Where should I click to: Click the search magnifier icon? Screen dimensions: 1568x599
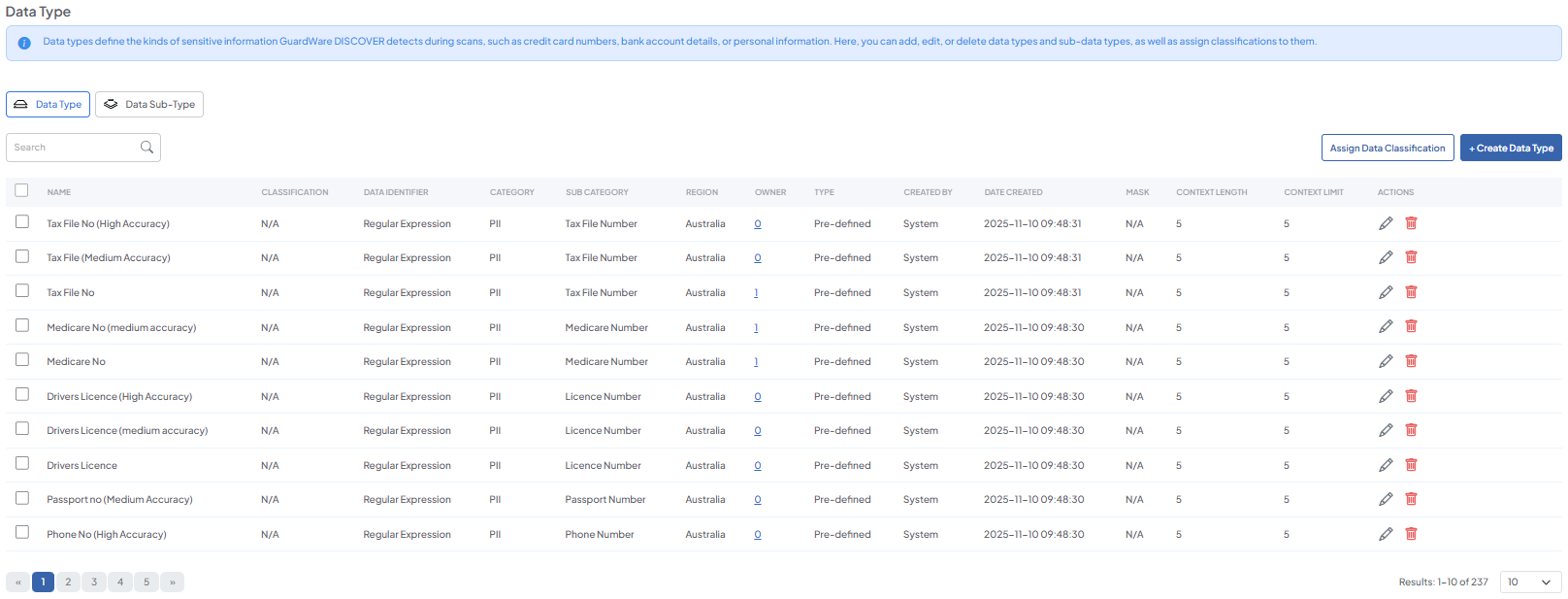click(147, 148)
